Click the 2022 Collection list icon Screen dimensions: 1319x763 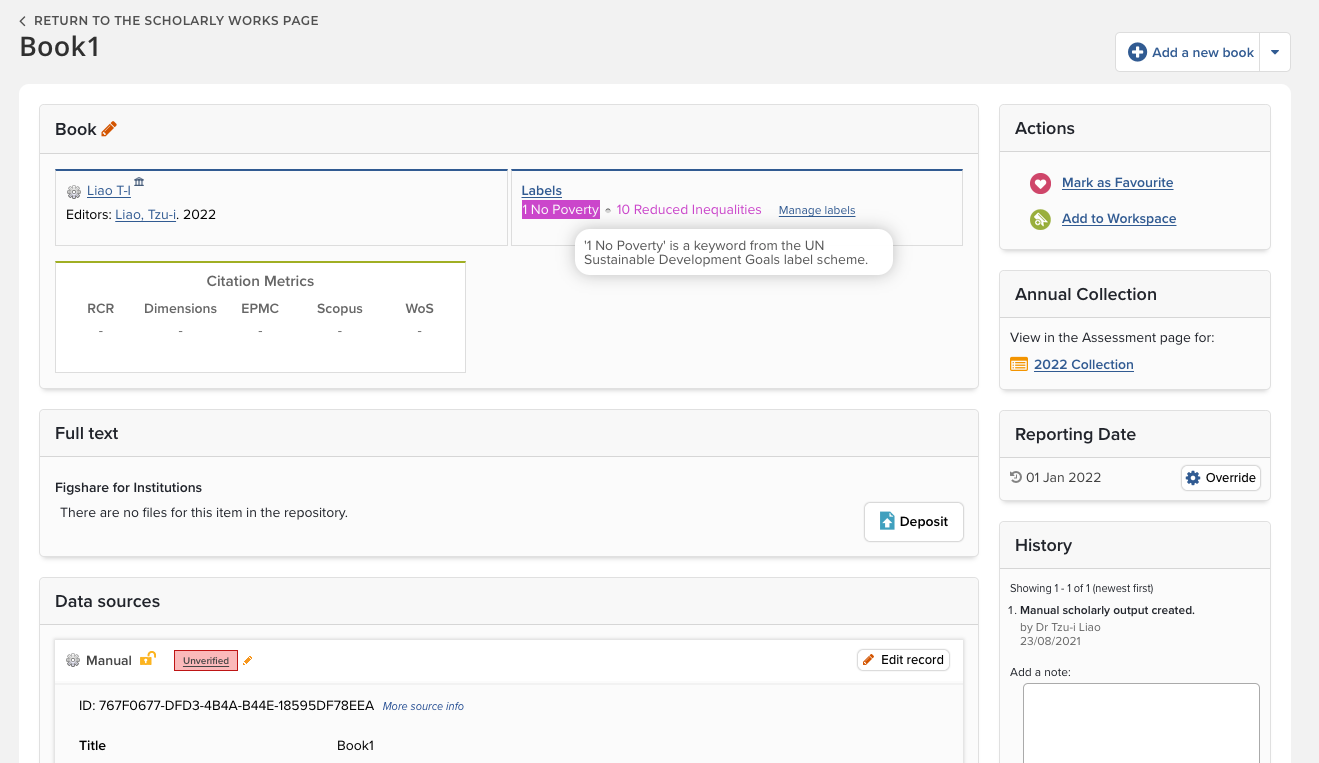tap(1018, 365)
